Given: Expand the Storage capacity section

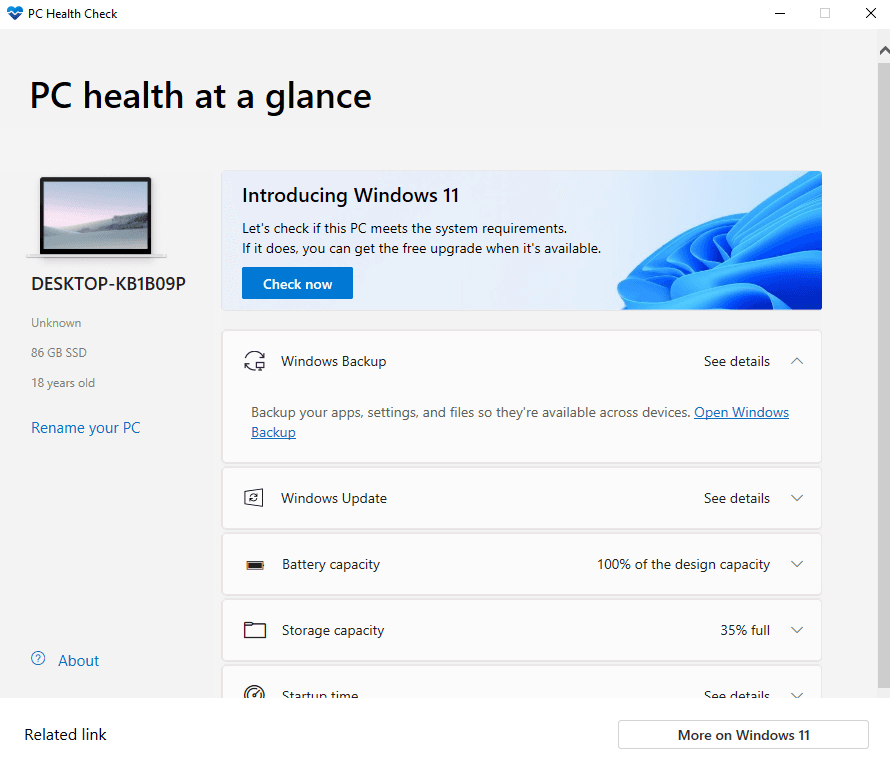Looking at the screenshot, I should click(797, 630).
